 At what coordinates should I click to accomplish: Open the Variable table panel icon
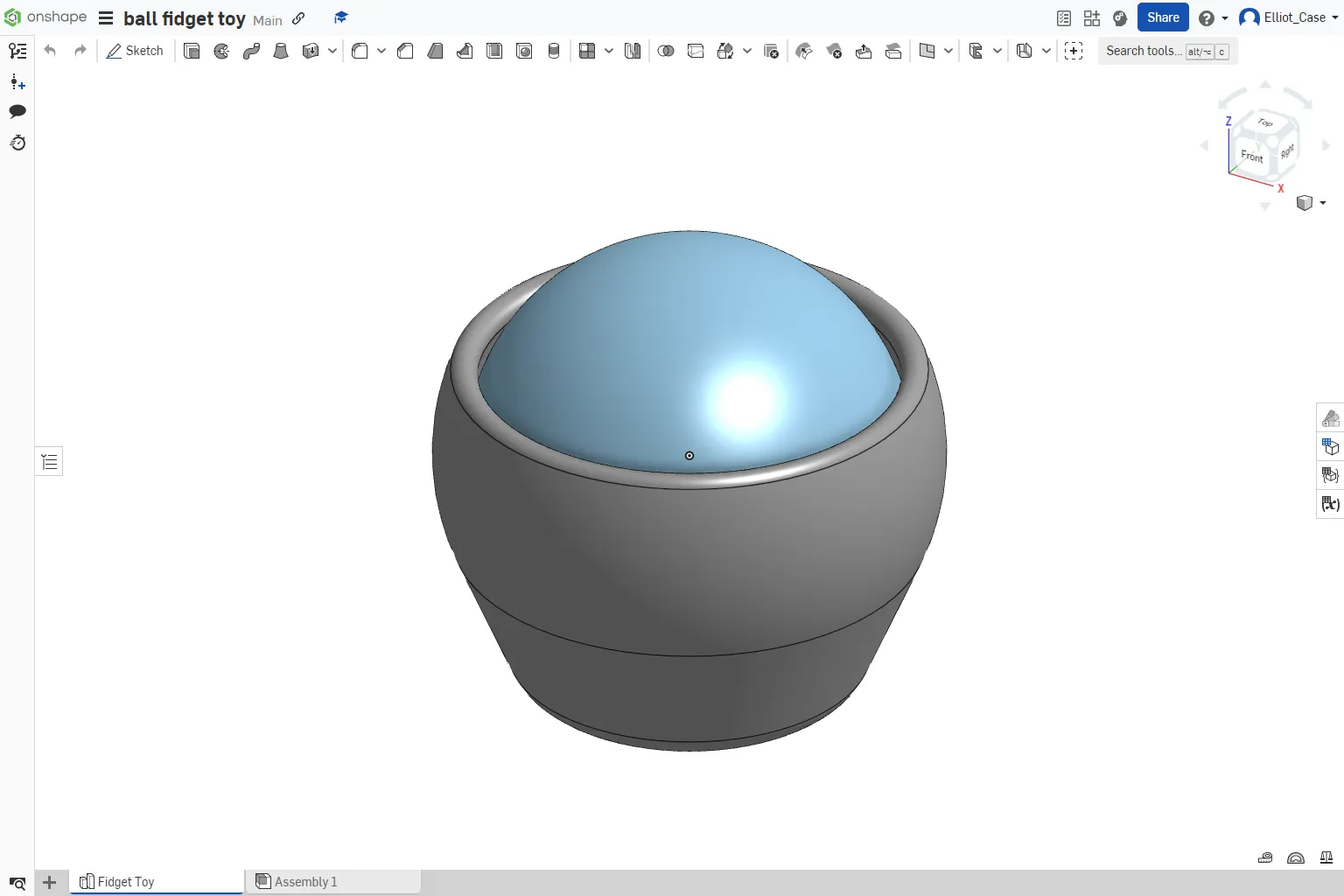click(1331, 504)
